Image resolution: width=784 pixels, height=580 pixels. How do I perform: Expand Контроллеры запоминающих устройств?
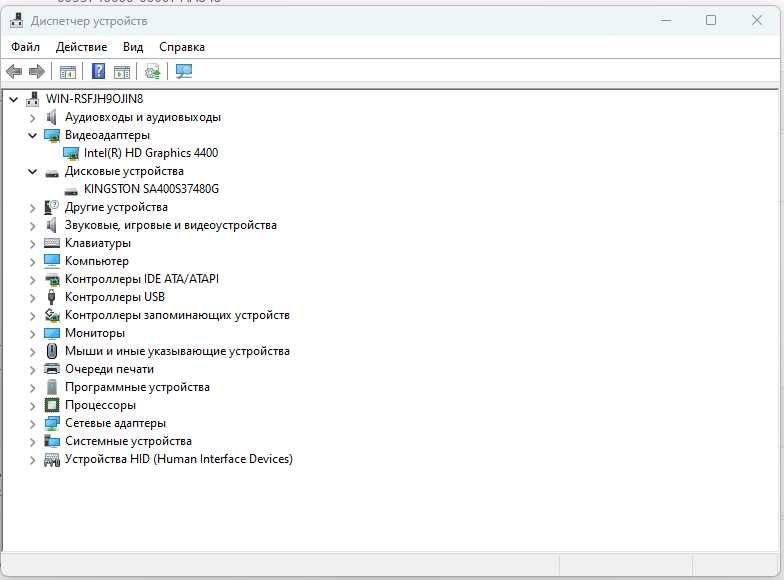[x=32, y=316]
